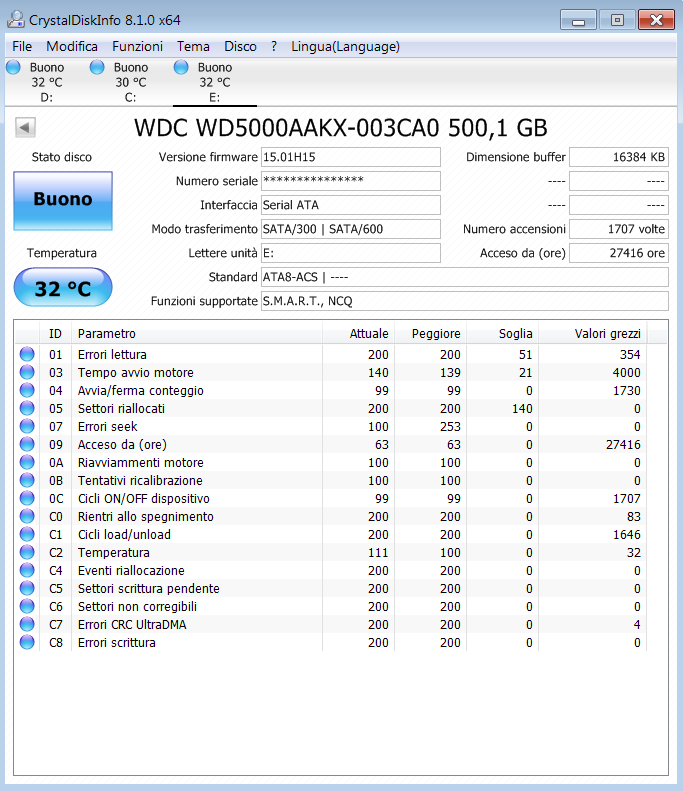Click the Versione firmware field 15.01H15
Viewport: 683px width, 791px height.
coord(351,157)
